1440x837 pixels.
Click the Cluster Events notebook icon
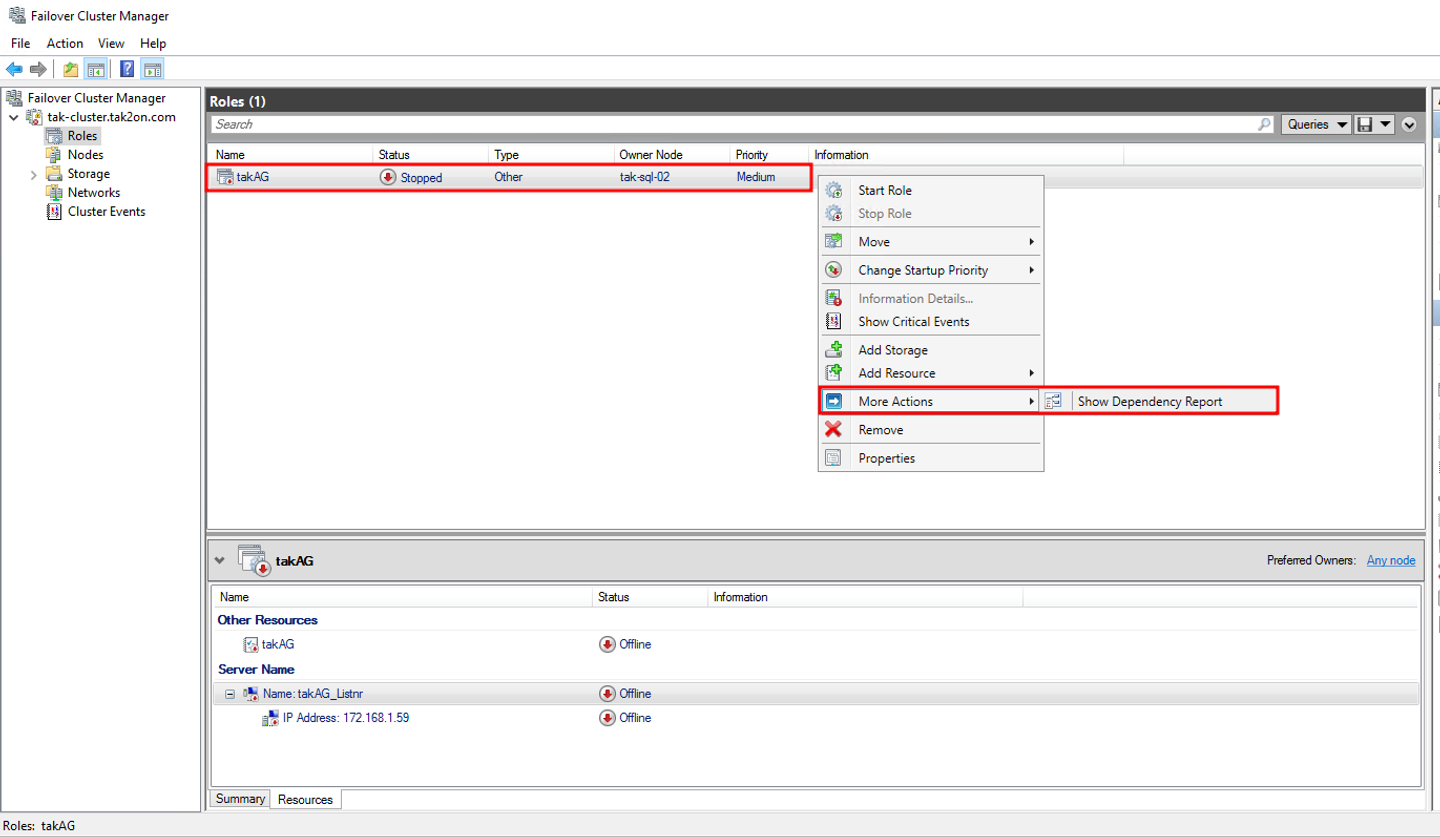(54, 212)
